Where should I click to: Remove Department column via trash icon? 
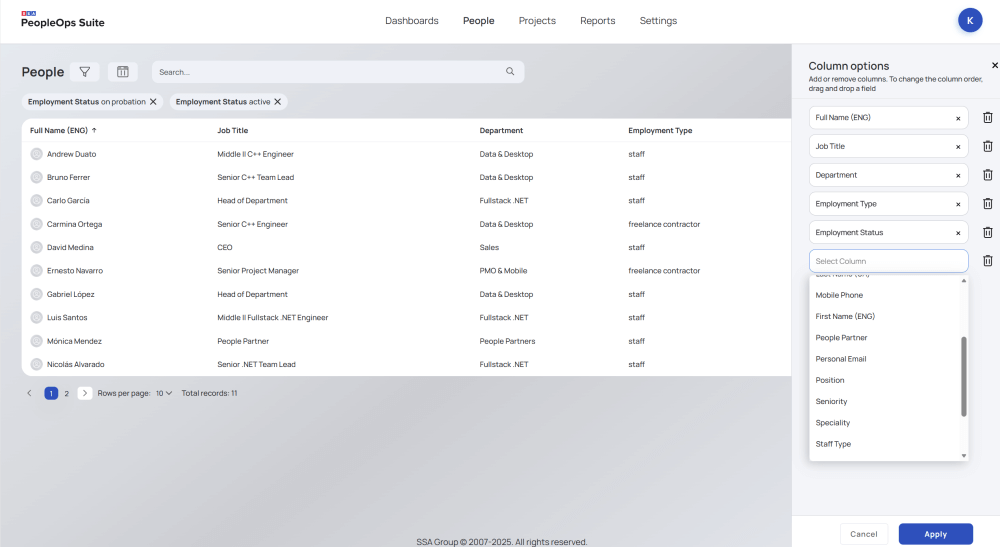point(987,175)
